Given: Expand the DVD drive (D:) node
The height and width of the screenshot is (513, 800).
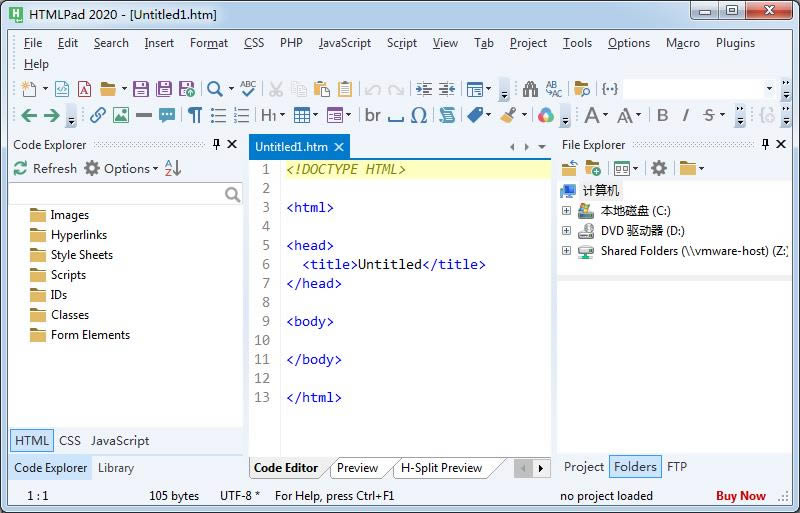Looking at the screenshot, I should 566,230.
